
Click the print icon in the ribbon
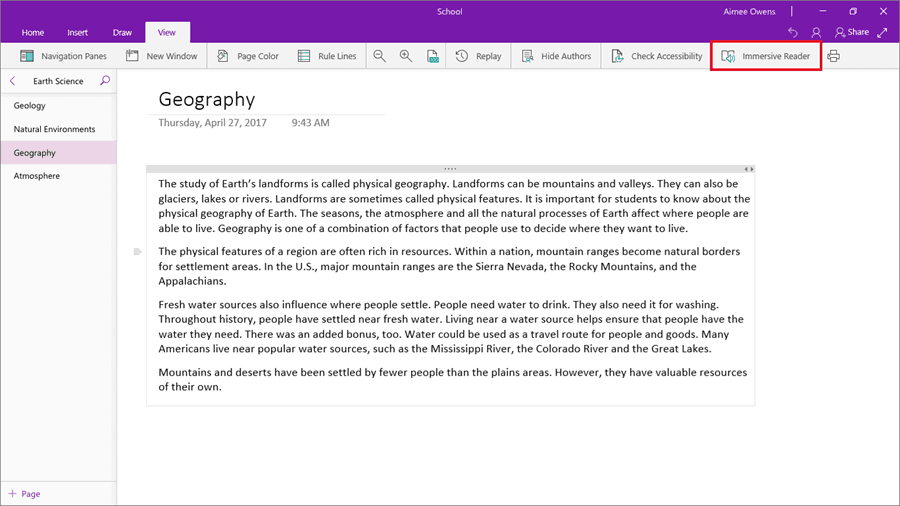pyautogui.click(x=834, y=56)
